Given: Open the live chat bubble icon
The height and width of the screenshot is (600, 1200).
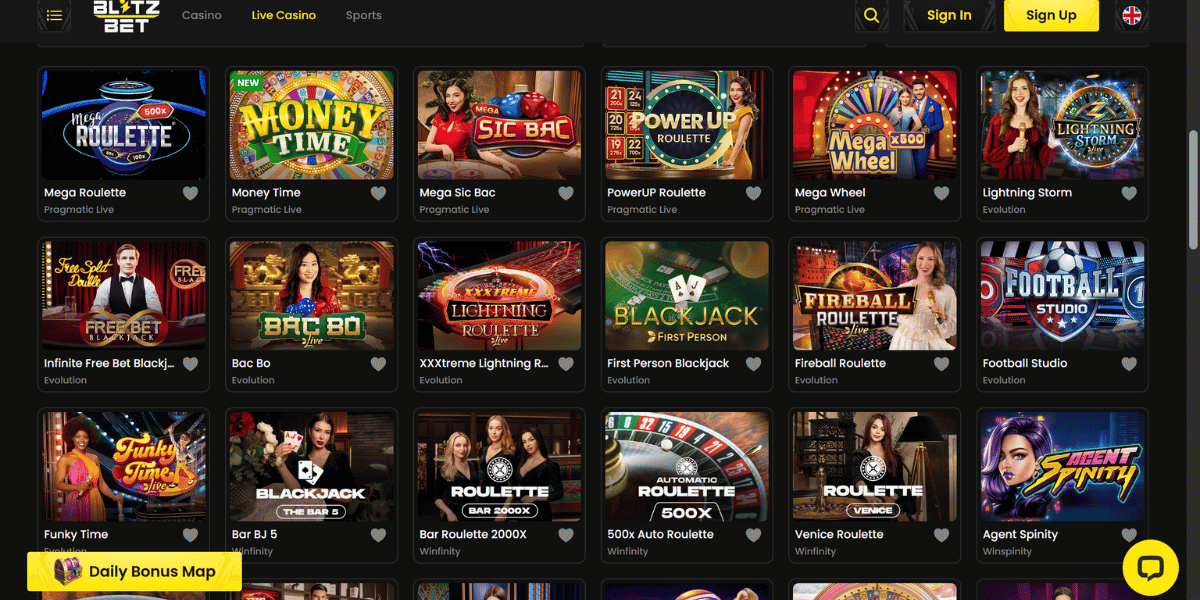Looking at the screenshot, I should pyautogui.click(x=1150, y=568).
